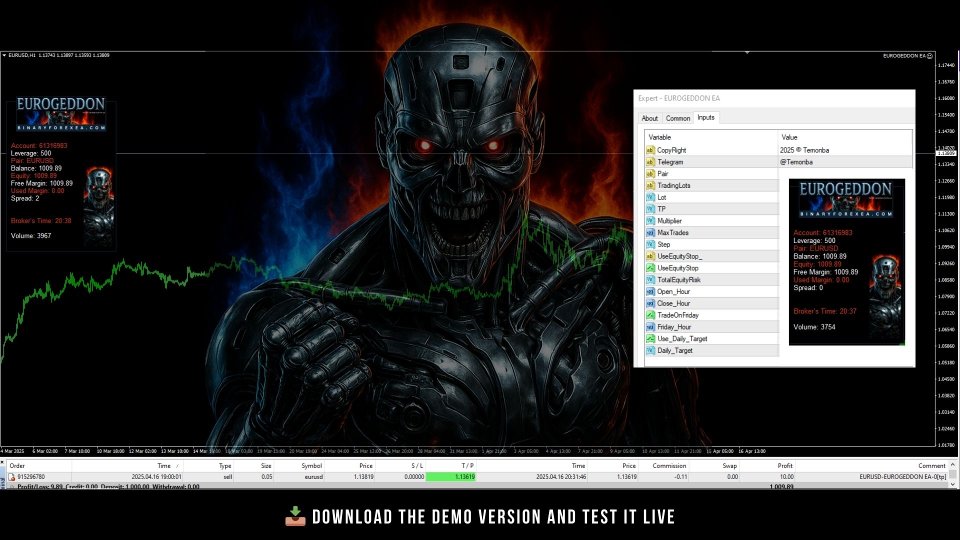The height and width of the screenshot is (540, 960).
Task: Select the CopyRight value '2025 © Temonba'
Action: pyautogui.click(x=804, y=150)
